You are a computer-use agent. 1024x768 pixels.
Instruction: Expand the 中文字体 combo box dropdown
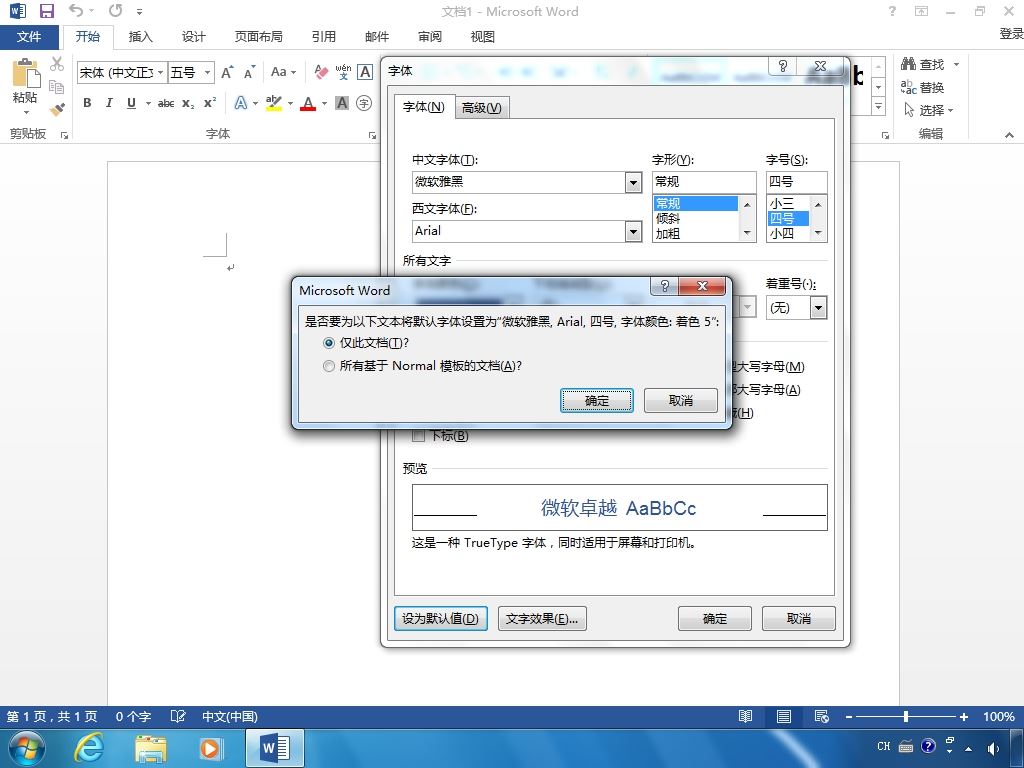click(633, 183)
